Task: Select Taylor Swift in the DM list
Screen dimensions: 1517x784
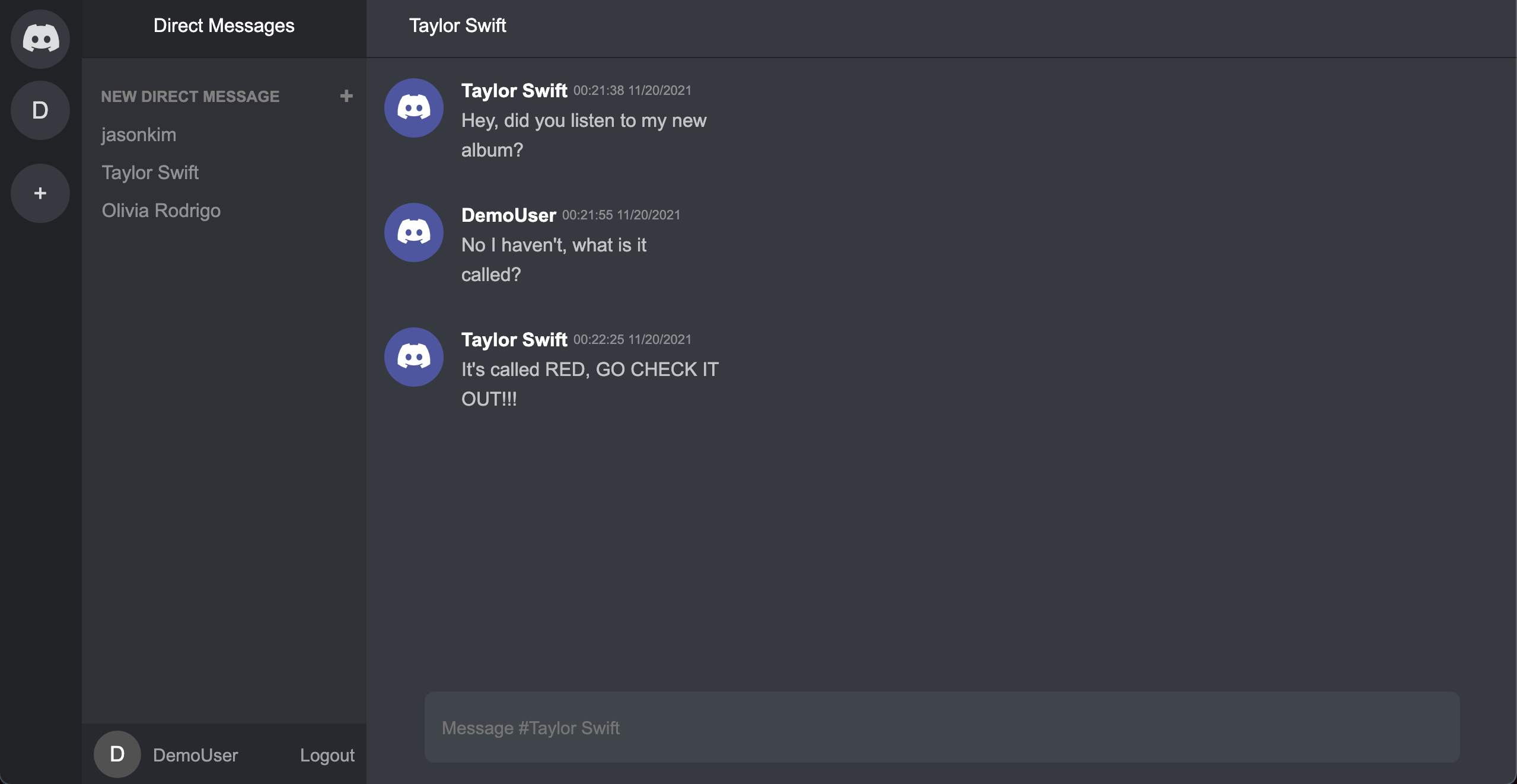Action: pos(150,172)
